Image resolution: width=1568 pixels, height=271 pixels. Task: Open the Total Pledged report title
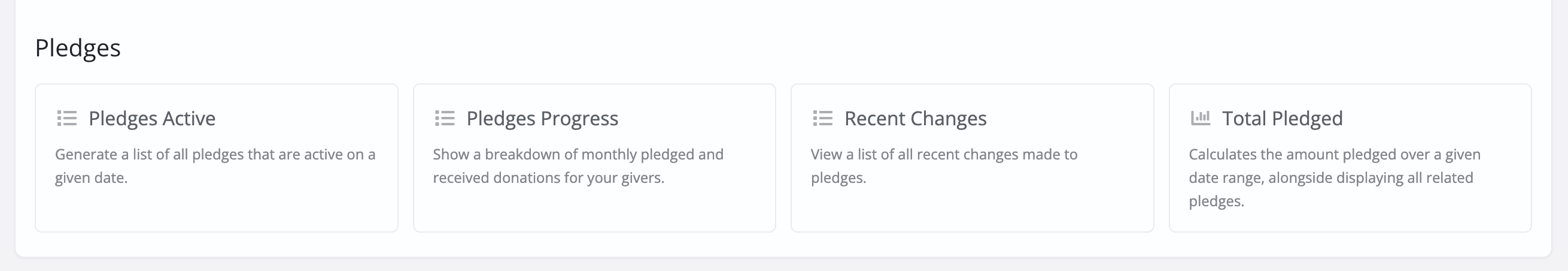click(x=1283, y=118)
